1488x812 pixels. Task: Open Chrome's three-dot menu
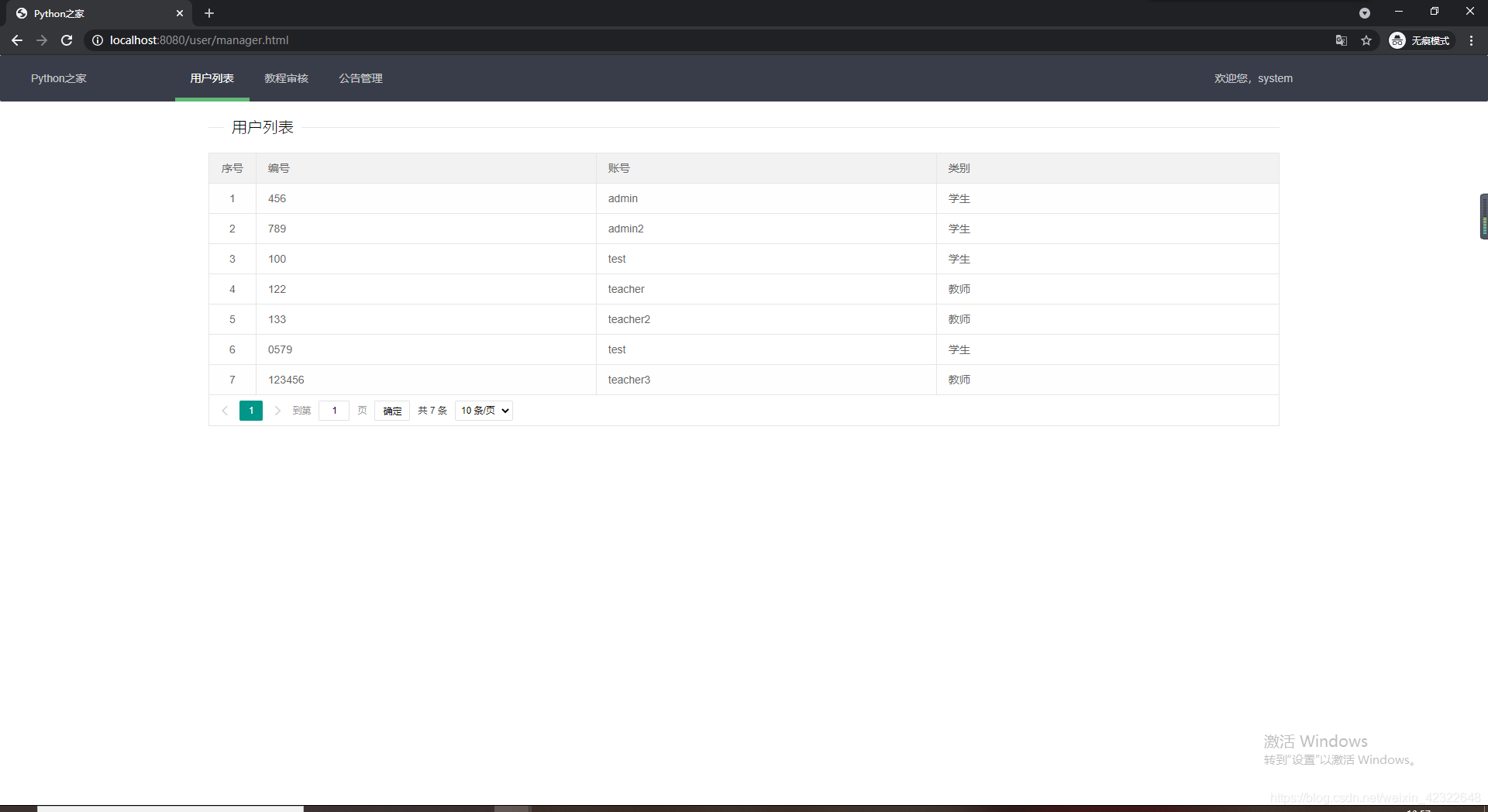coord(1471,40)
